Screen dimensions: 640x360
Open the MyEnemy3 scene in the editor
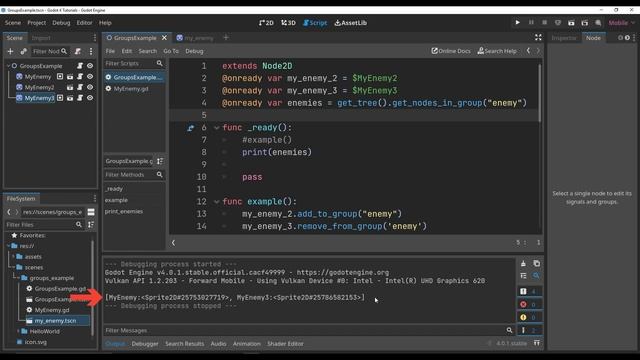pos(70,98)
